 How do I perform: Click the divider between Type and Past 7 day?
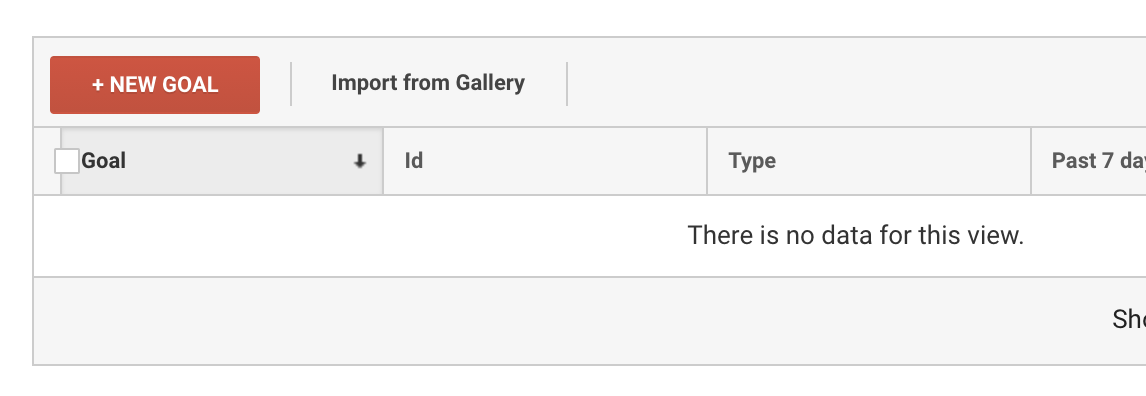click(x=1031, y=161)
